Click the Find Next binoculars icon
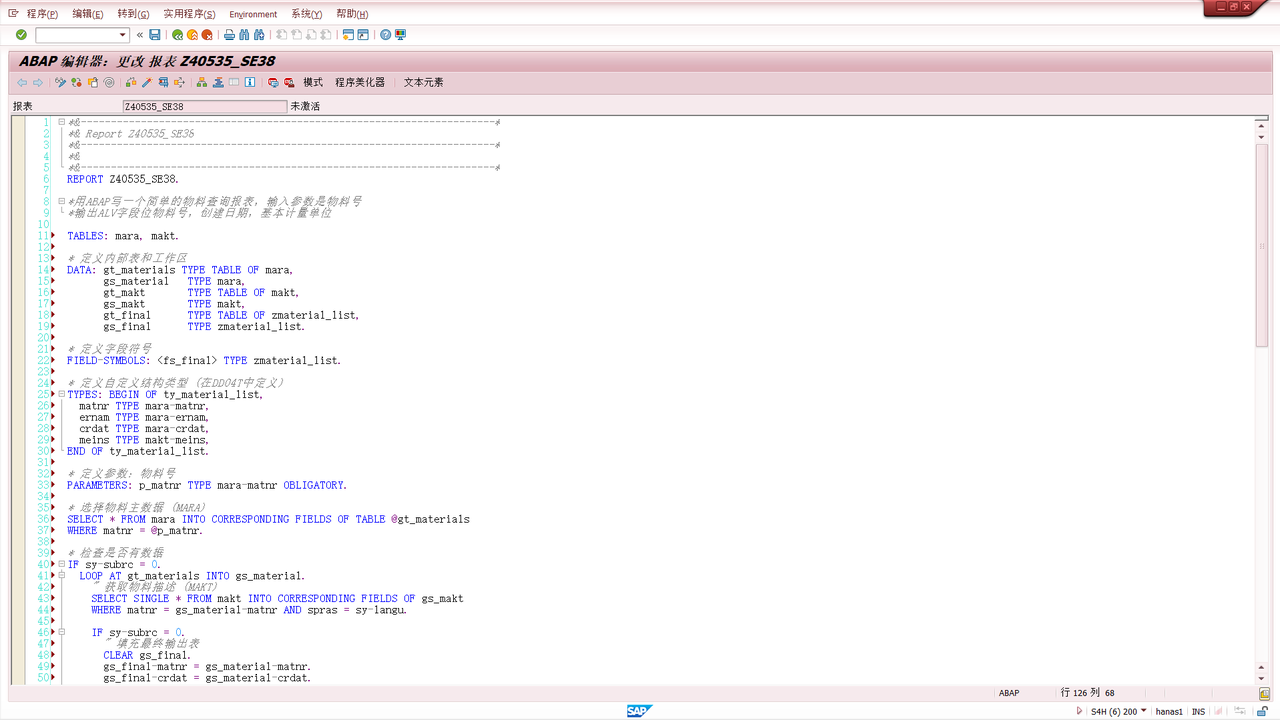This screenshot has height=720, width=1280. pyautogui.click(x=259, y=35)
